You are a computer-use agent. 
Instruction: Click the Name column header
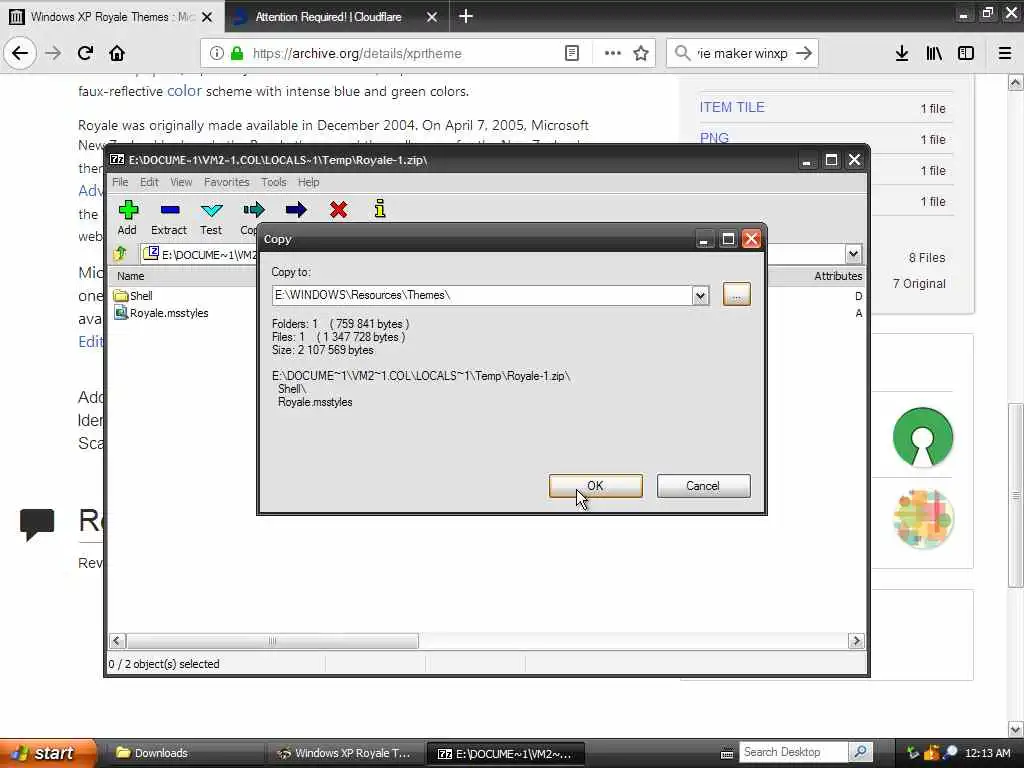click(131, 276)
